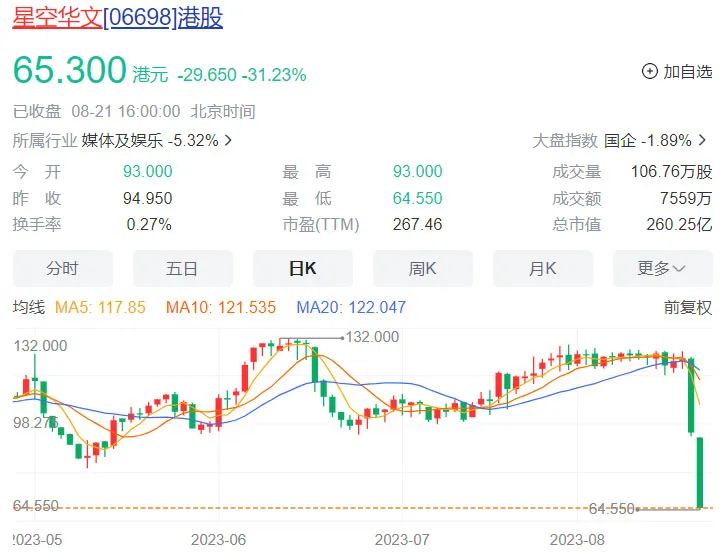724x554 pixels.
Task: Toggle the MA10 moving average label
Action: [221, 307]
